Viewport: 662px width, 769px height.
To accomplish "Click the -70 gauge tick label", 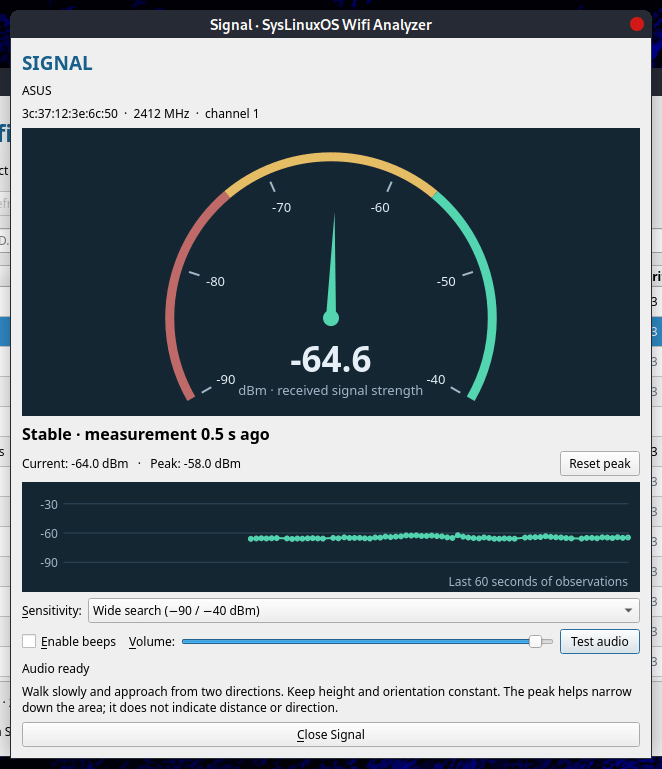I will click(281, 207).
